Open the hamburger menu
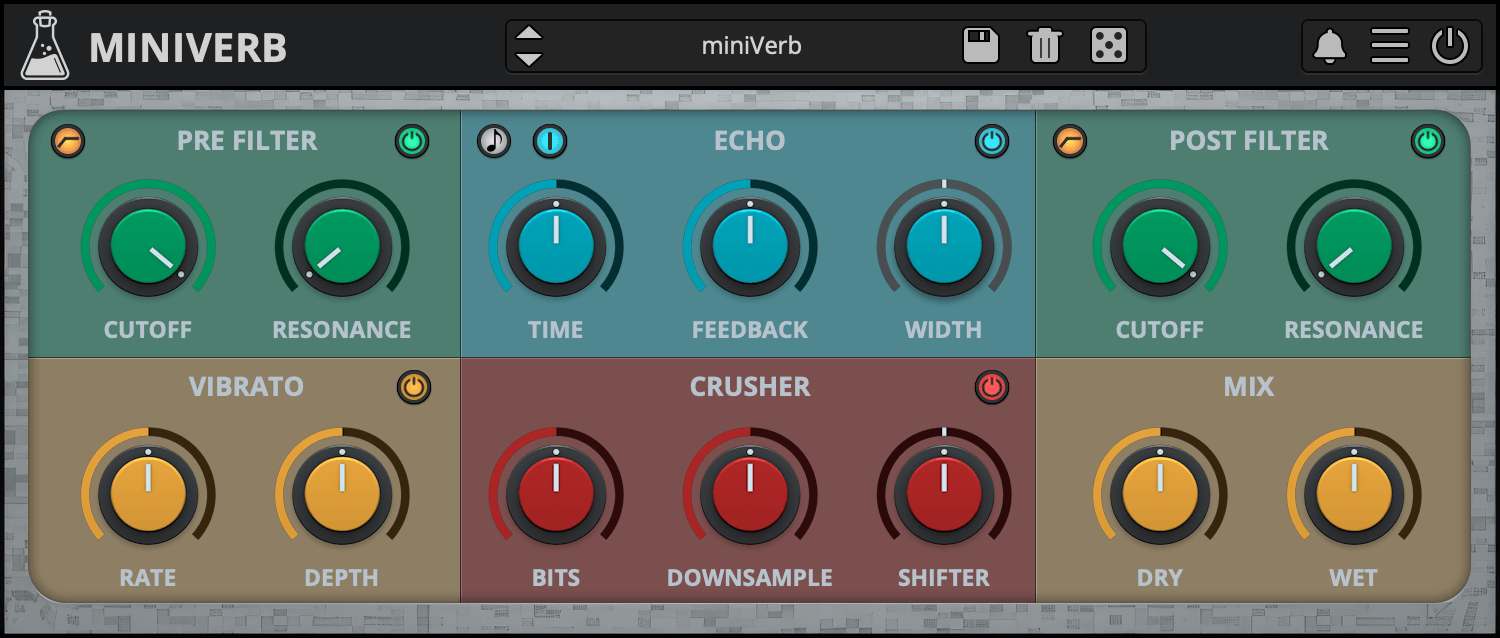Image resolution: width=1500 pixels, height=638 pixels. pos(1389,45)
